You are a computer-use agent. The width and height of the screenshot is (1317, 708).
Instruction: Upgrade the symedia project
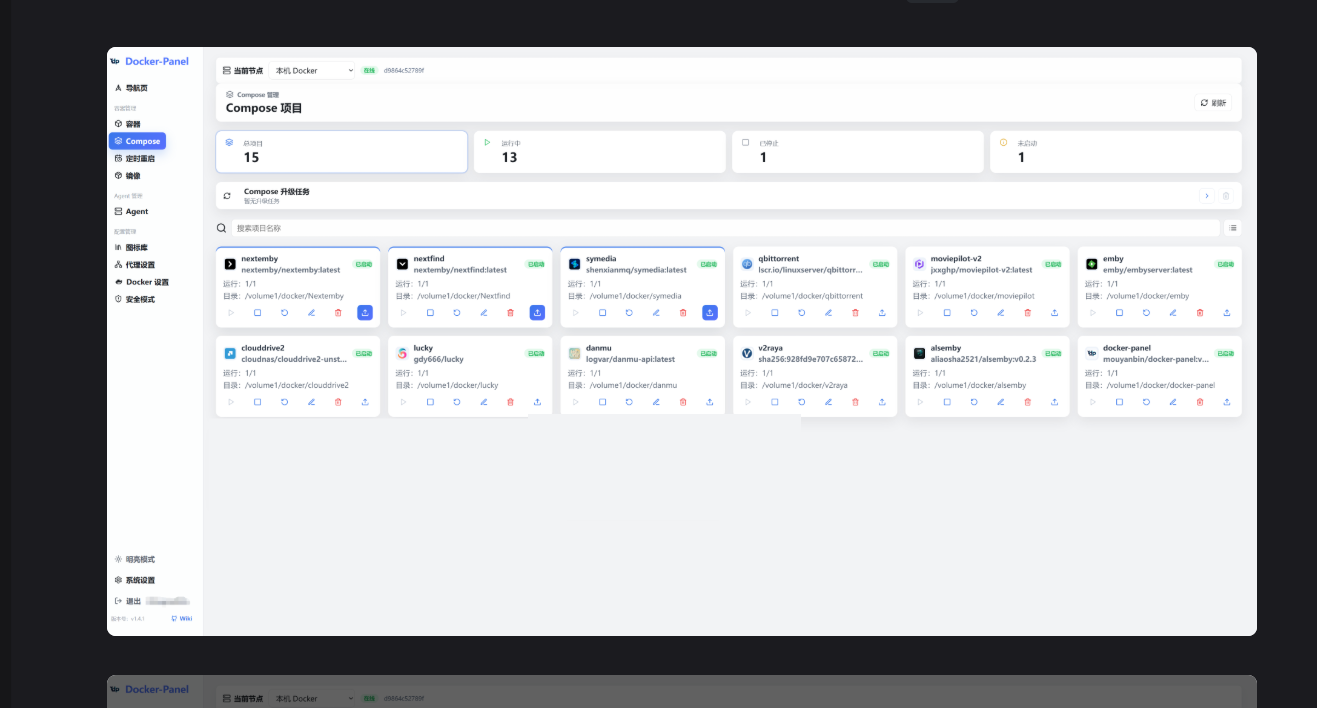click(710, 313)
